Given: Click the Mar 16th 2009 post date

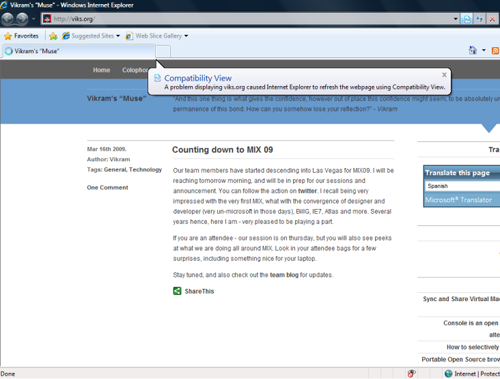Looking at the screenshot, I should (x=107, y=149).
